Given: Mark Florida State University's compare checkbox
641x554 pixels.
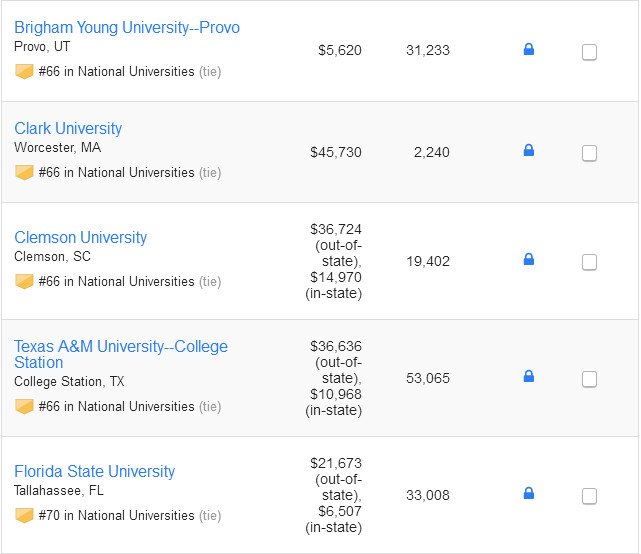Looking at the screenshot, I should tap(590, 496).
